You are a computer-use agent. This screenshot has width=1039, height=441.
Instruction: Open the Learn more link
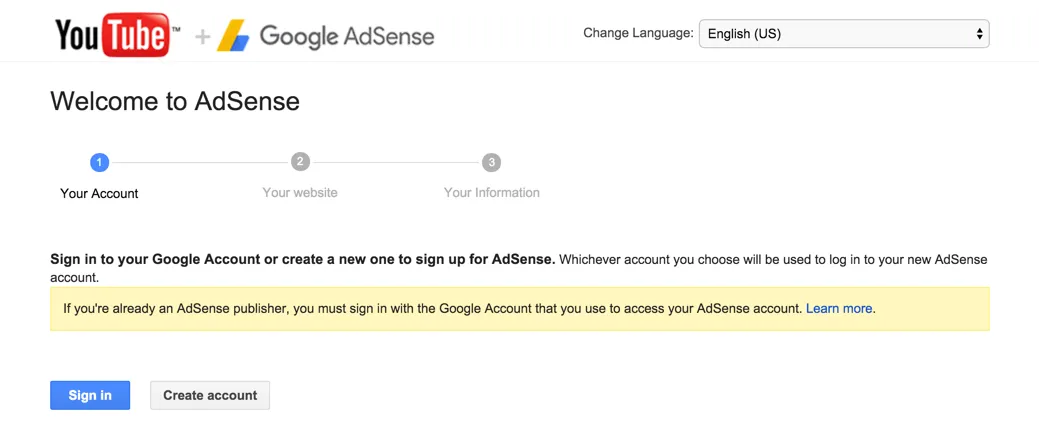coord(839,309)
